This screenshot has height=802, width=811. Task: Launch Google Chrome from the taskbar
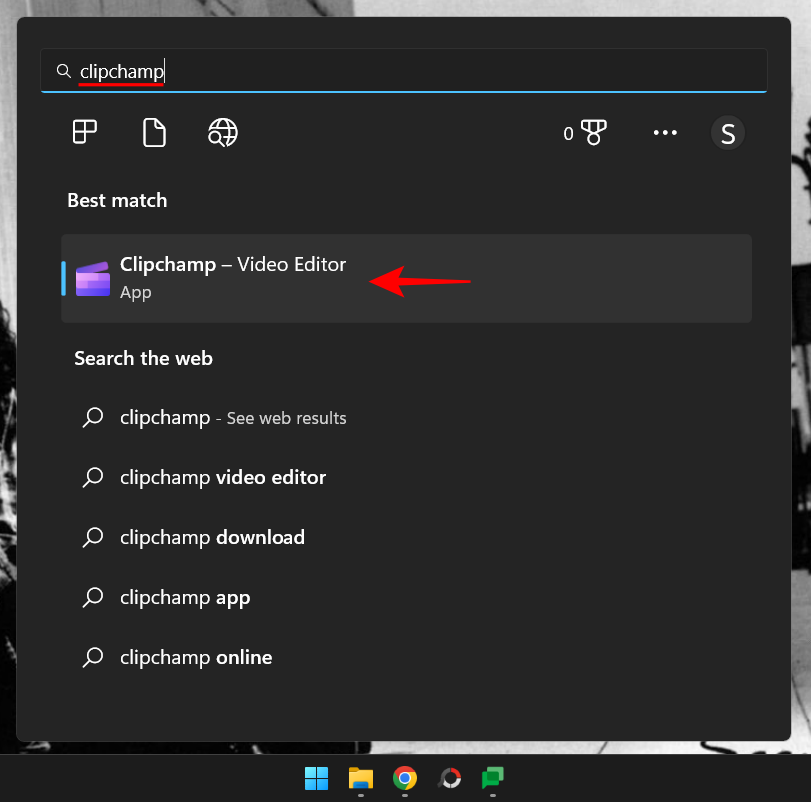click(x=405, y=777)
